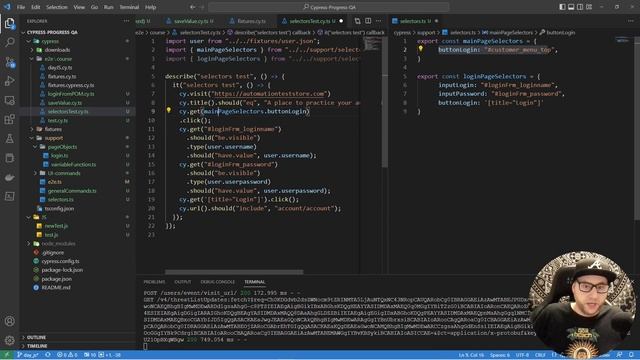Click synchronize changes icon in status bar
Viewport: 640px width, 360px height.
click(x=48, y=355)
